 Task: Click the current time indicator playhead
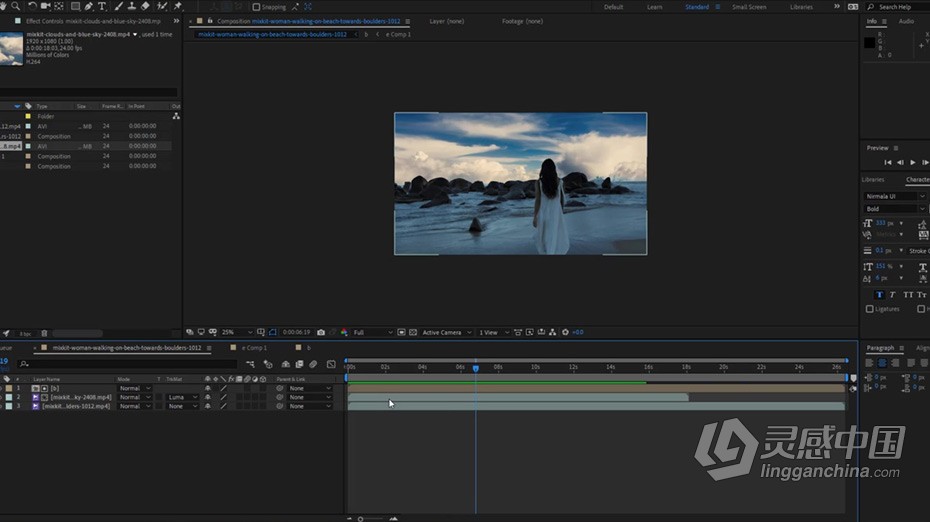click(476, 368)
